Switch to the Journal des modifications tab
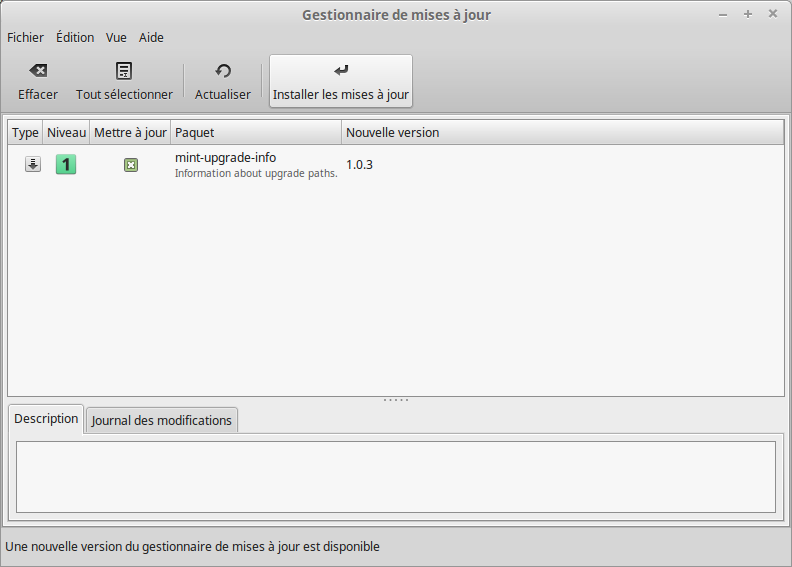 (x=162, y=421)
